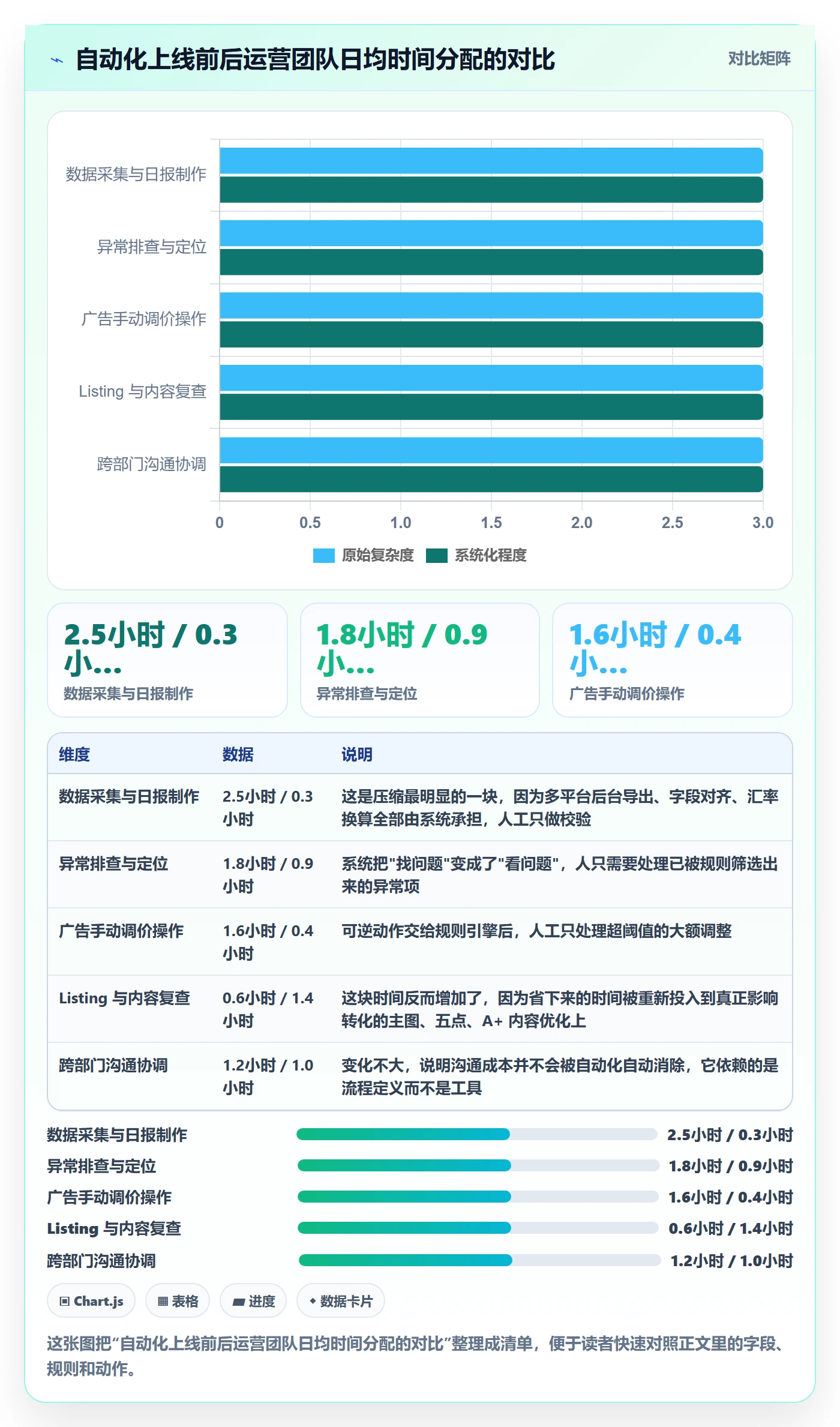Click the green chart bar for 异常排查与定位
This screenshot has height=1427, width=840.
[491, 262]
